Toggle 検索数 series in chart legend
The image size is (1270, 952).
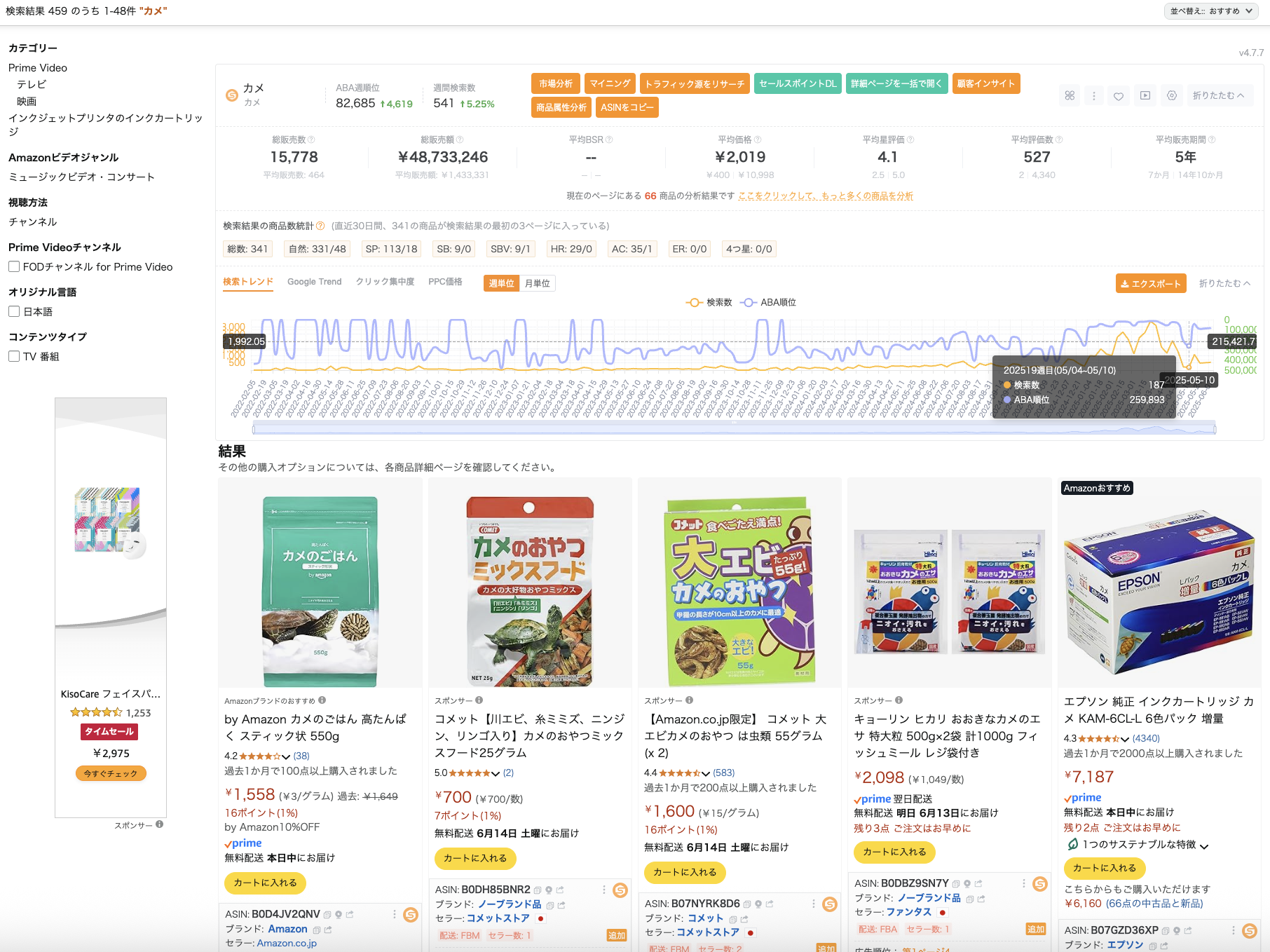(x=709, y=302)
